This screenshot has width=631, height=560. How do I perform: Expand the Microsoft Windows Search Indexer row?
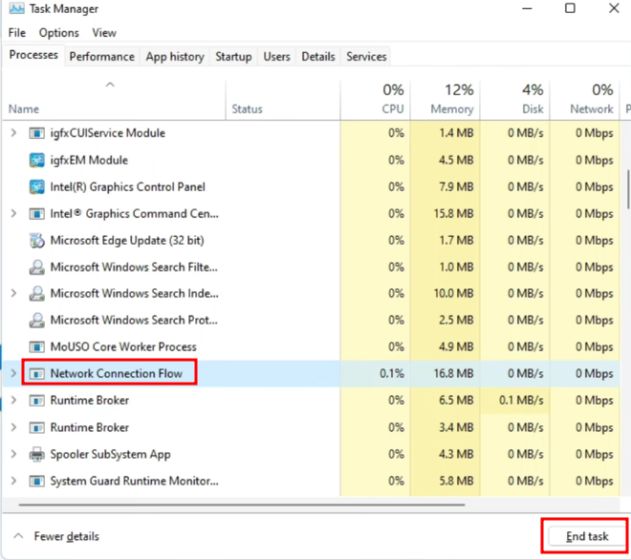pos(13,293)
